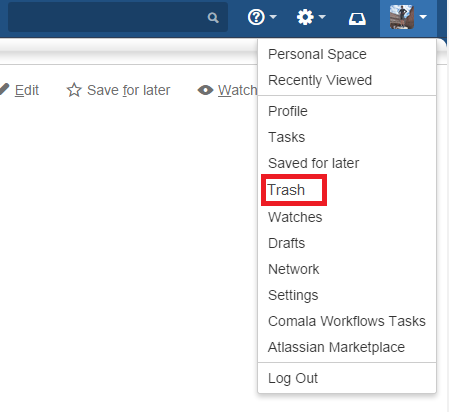
Task: Open Atlassian Marketplace menu entry
Action: pos(347,347)
